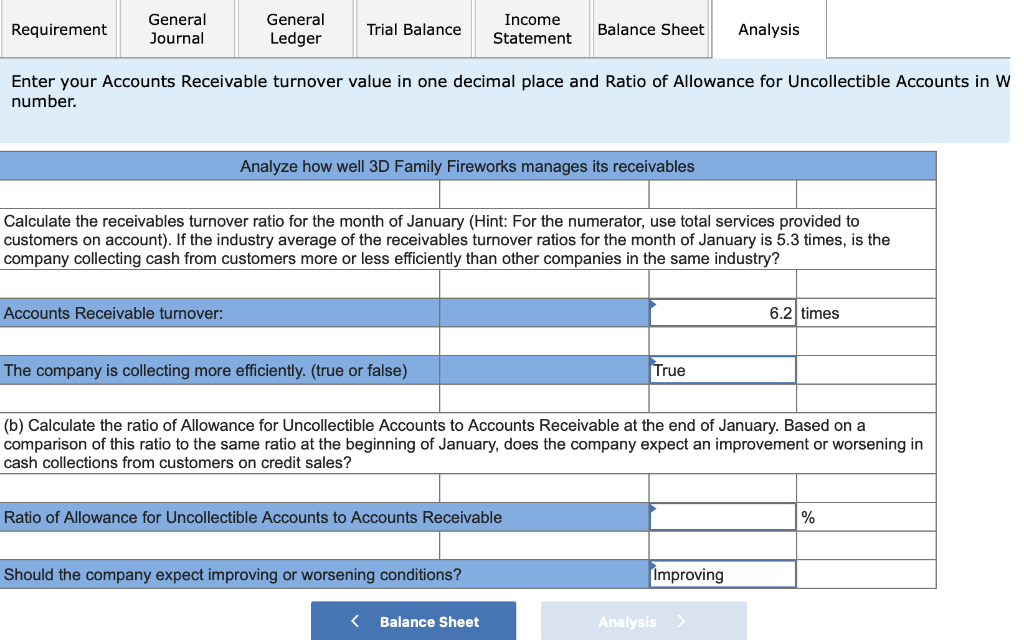
Task: Click the allowance ratio percentage input field
Action: coord(722,517)
